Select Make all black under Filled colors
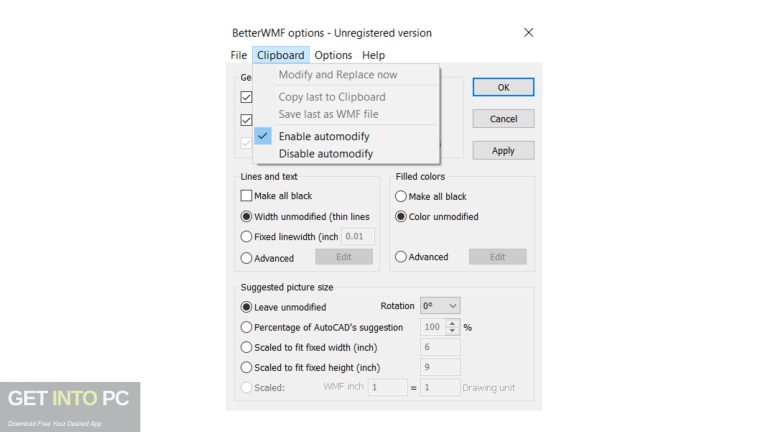768x432 pixels. click(x=401, y=197)
